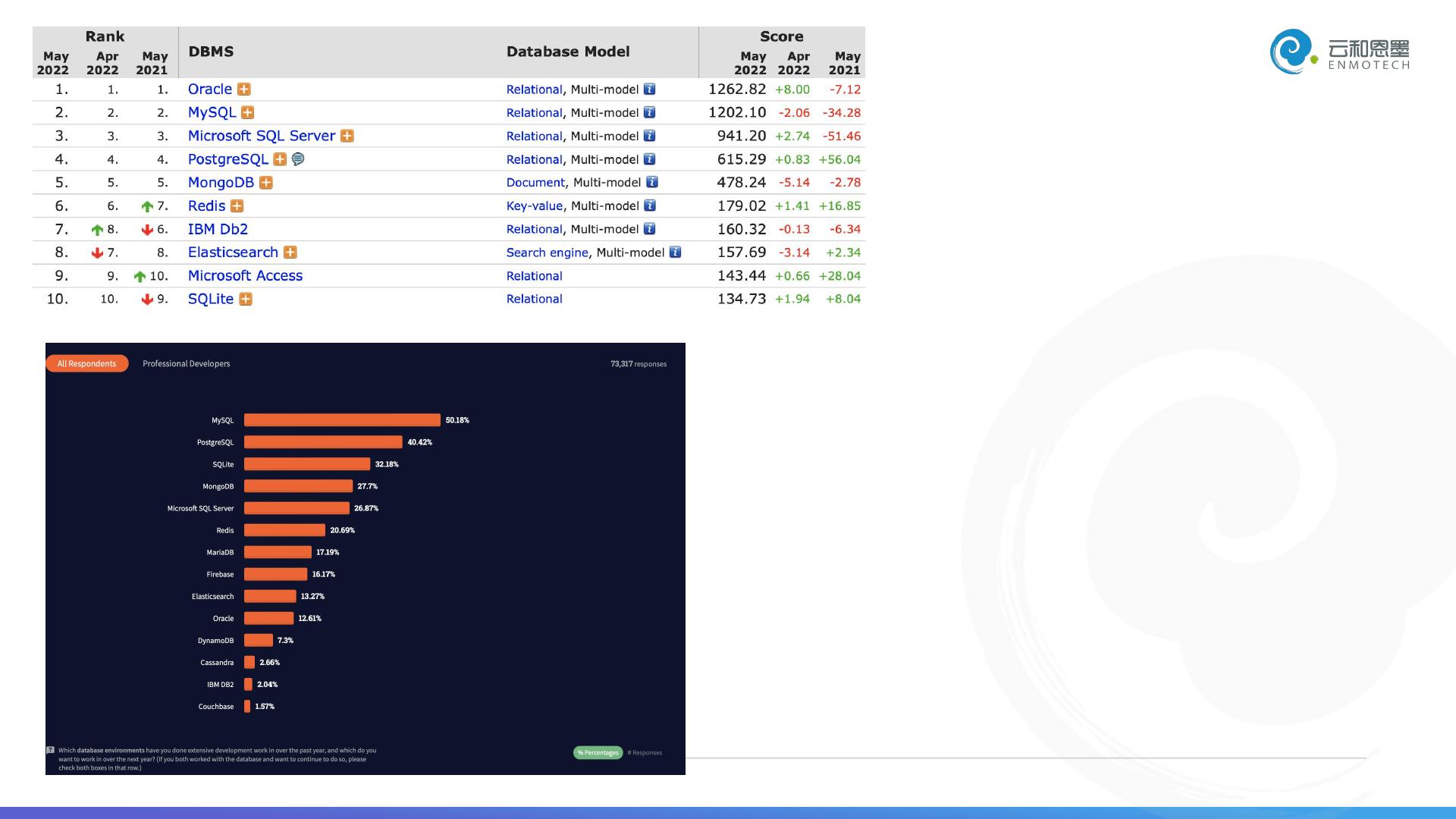Open the Microsoft Access link
This screenshot has width=1456, height=819.
pyautogui.click(x=245, y=276)
